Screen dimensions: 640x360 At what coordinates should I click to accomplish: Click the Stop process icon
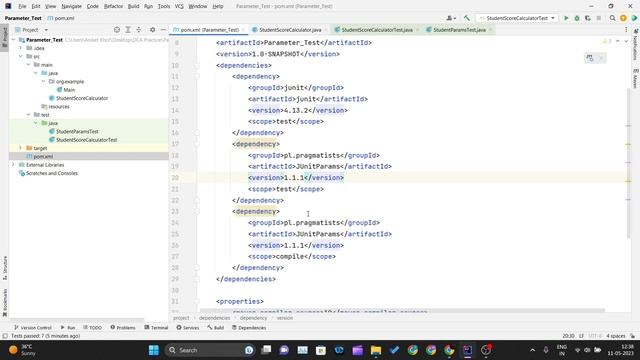pos(599,18)
